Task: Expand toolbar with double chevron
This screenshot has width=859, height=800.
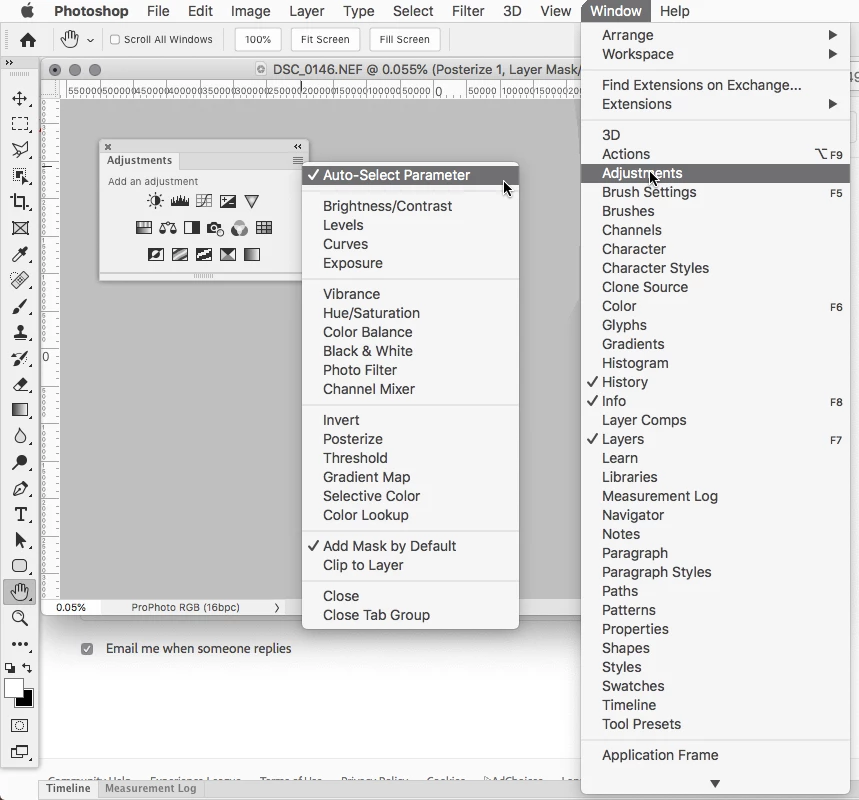Action: (9, 62)
